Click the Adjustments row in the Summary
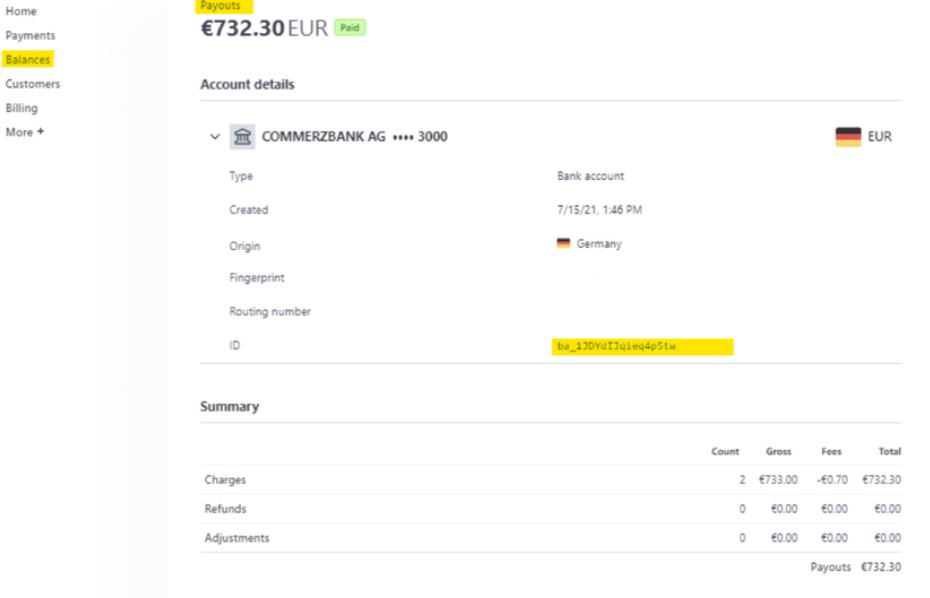 click(x=235, y=536)
